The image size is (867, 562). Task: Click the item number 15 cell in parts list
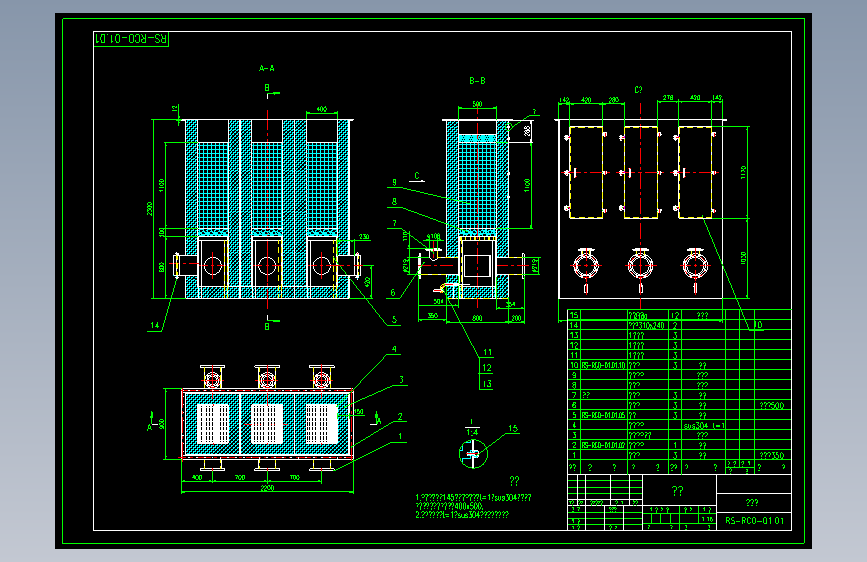pos(574,315)
